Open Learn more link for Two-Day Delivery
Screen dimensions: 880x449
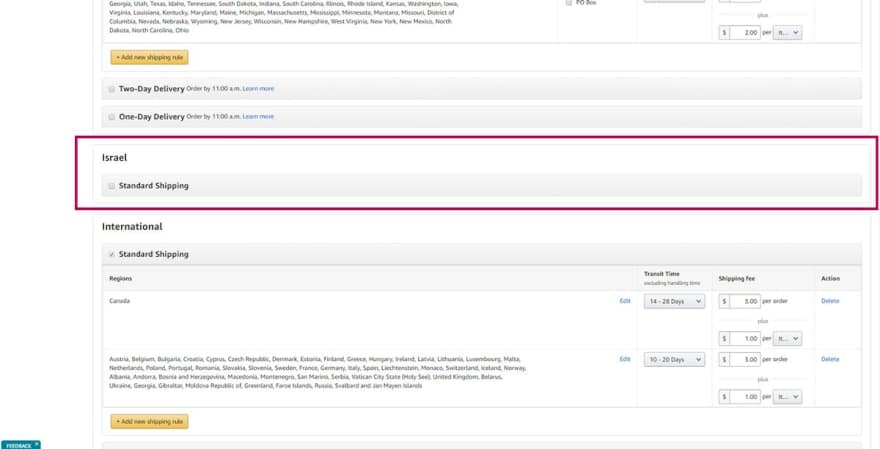258,89
